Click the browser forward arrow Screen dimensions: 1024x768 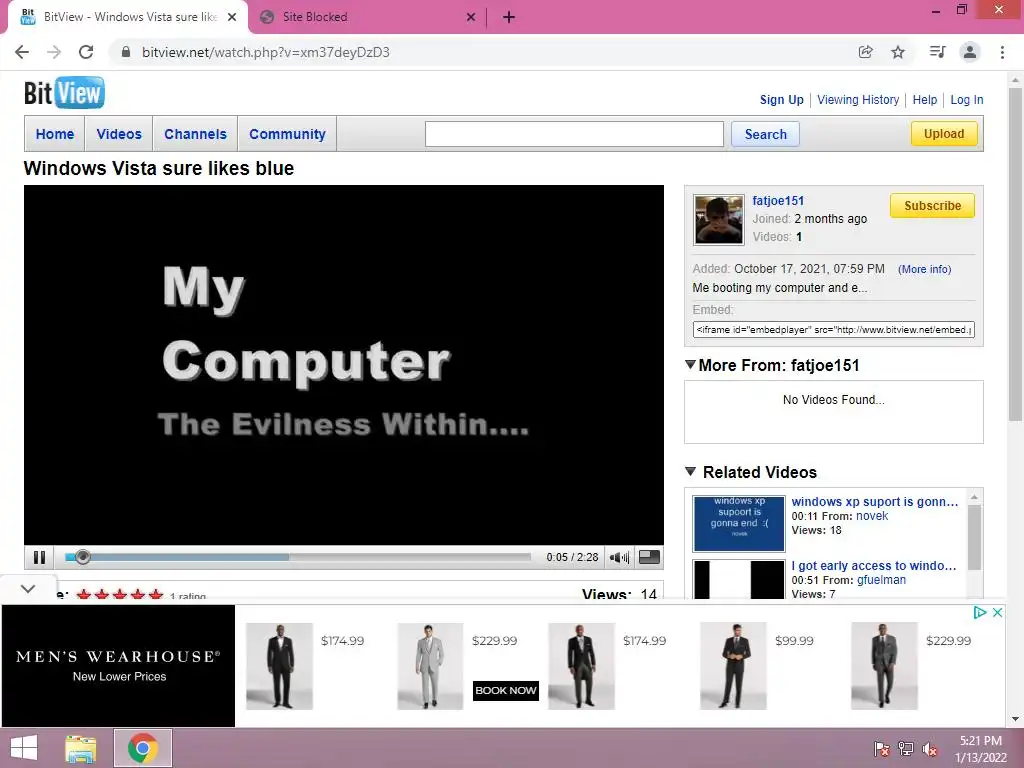pyautogui.click(x=54, y=52)
